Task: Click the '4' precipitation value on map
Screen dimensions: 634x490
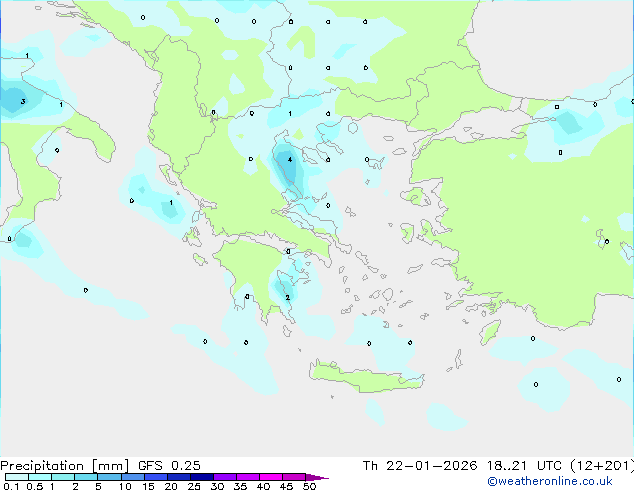Action: [x=290, y=160]
